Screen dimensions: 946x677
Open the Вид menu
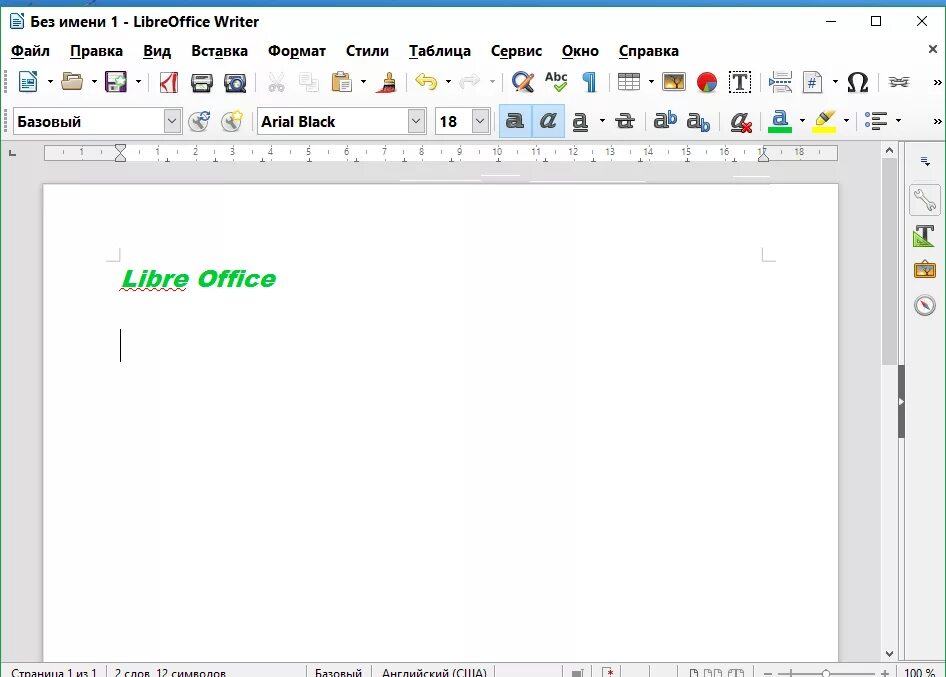[x=157, y=51]
